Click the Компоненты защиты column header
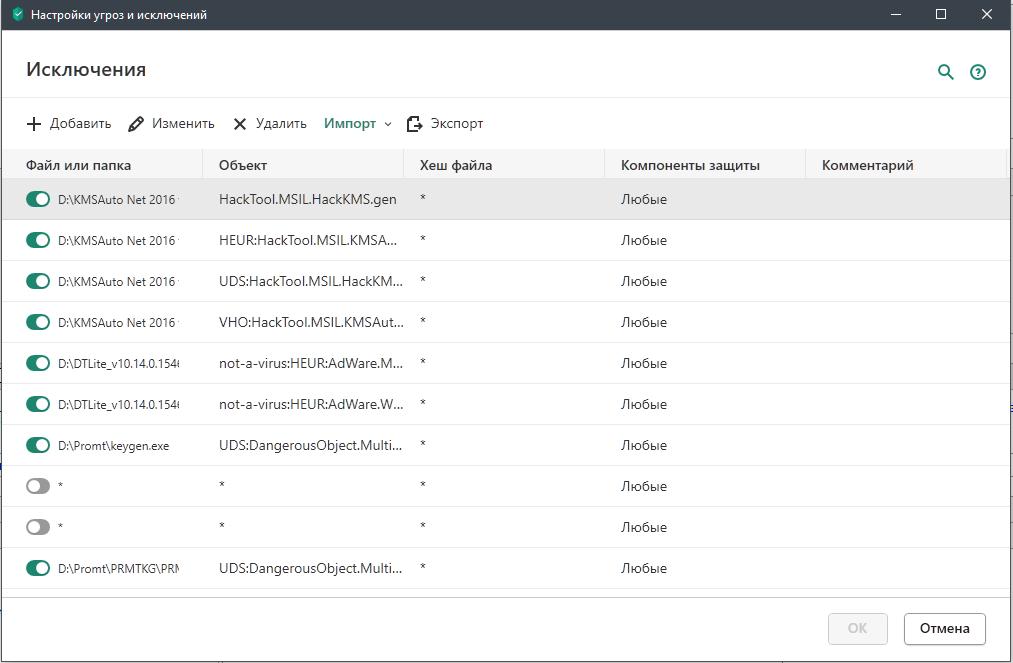Viewport: 1013px width, 663px height. pyautogui.click(x=690, y=165)
